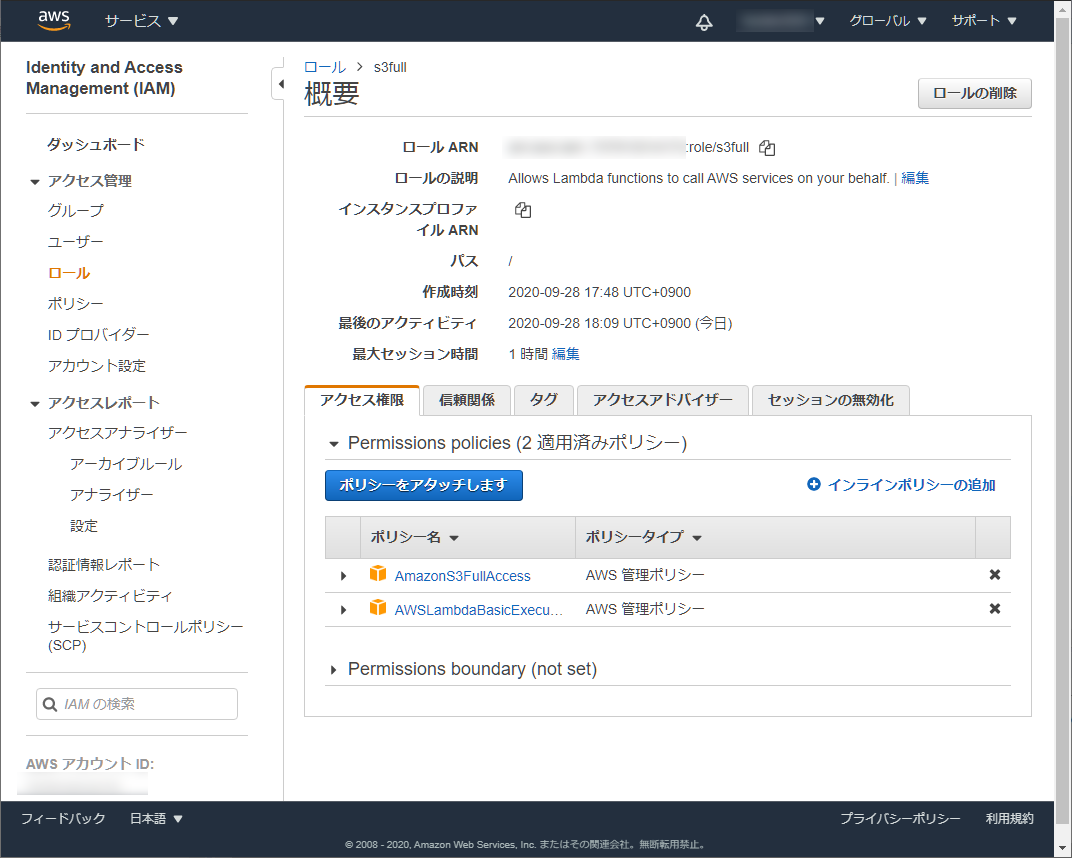This screenshot has height=858, width=1072.
Task: Click the インラインポリシーの追加 link
Action: point(911,485)
